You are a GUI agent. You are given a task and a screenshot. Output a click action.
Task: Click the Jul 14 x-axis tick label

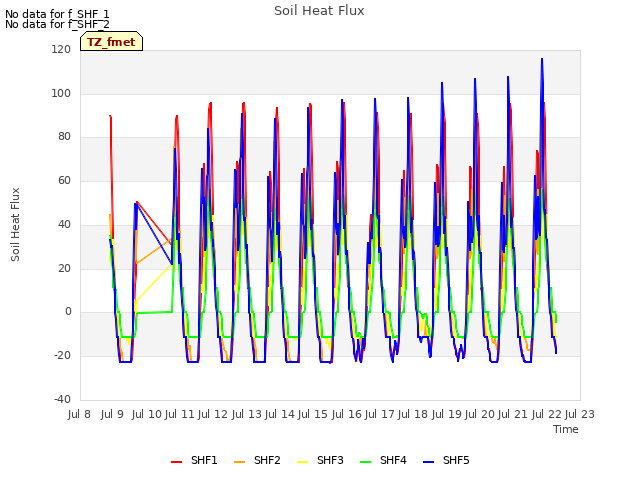[280, 414]
